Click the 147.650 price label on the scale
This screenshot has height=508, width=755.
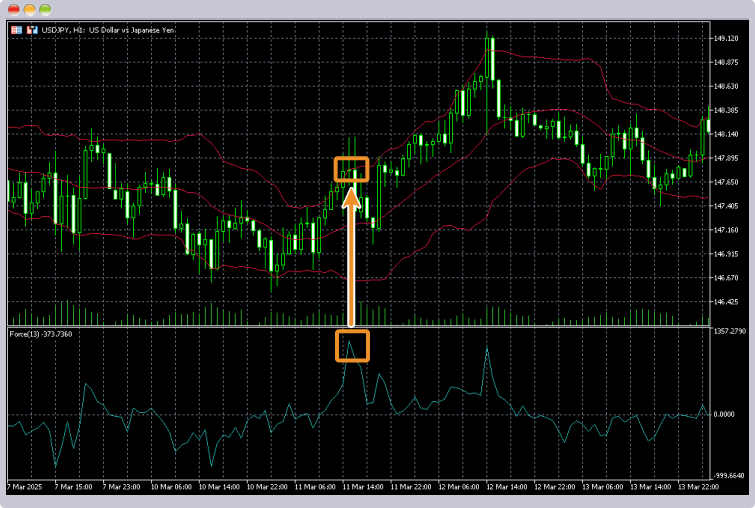pyautogui.click(x=726, y=182)
